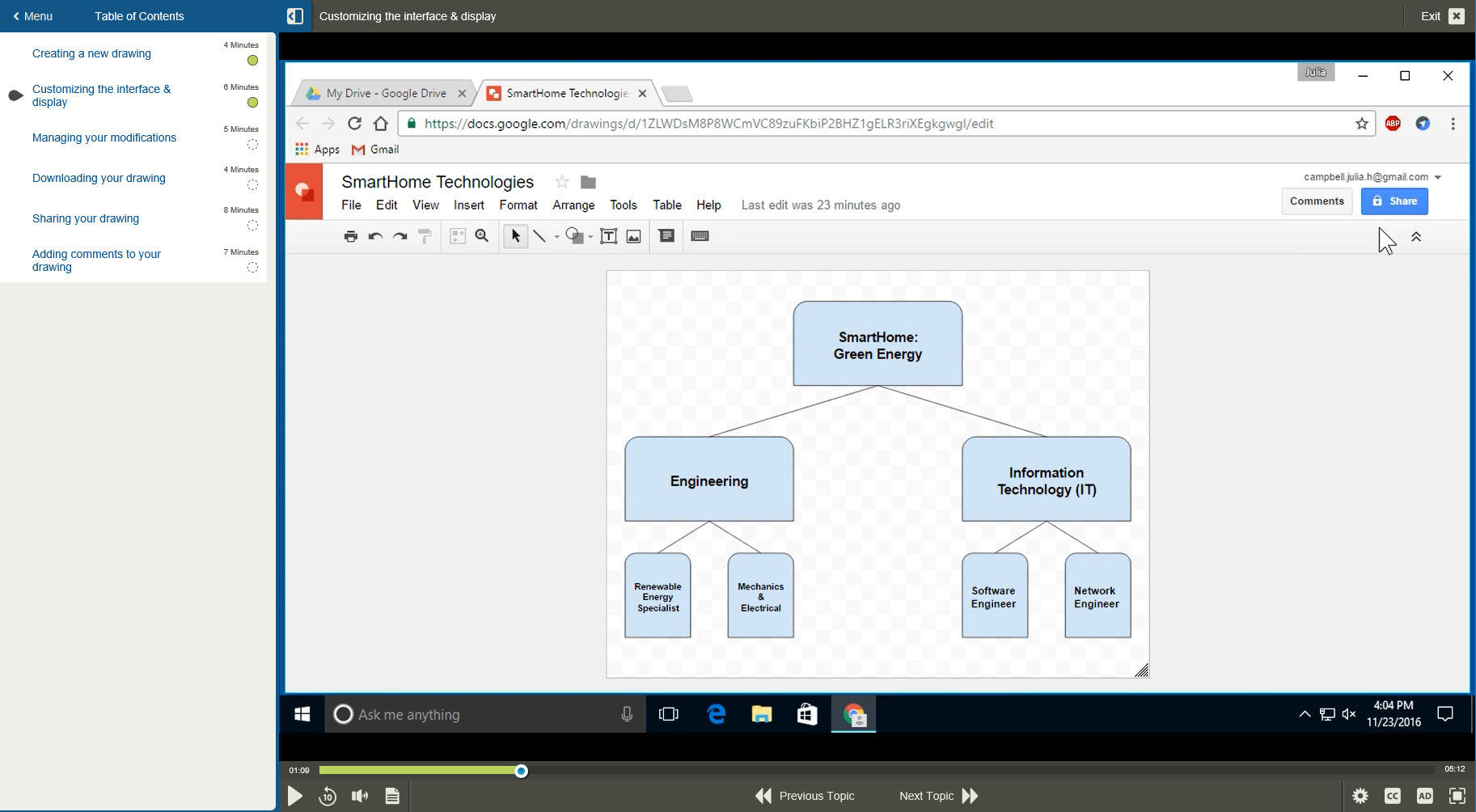Click the zoom magnifier tool

click(482, 236)
